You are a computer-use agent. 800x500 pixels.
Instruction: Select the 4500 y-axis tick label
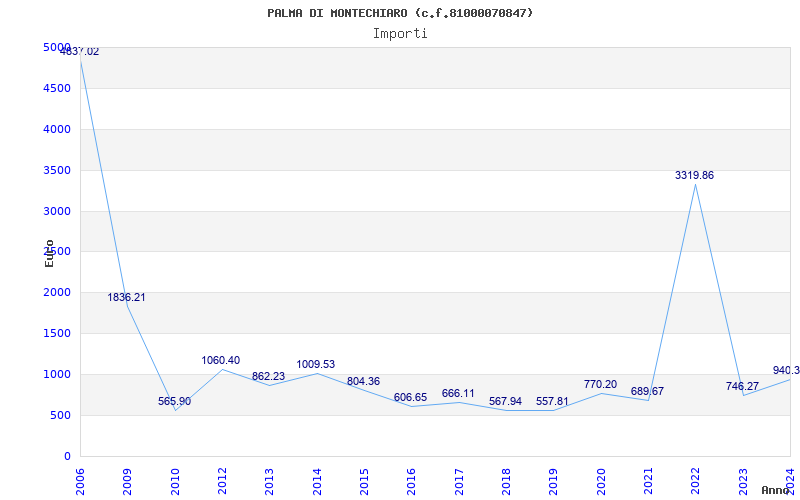click(57, 89)
